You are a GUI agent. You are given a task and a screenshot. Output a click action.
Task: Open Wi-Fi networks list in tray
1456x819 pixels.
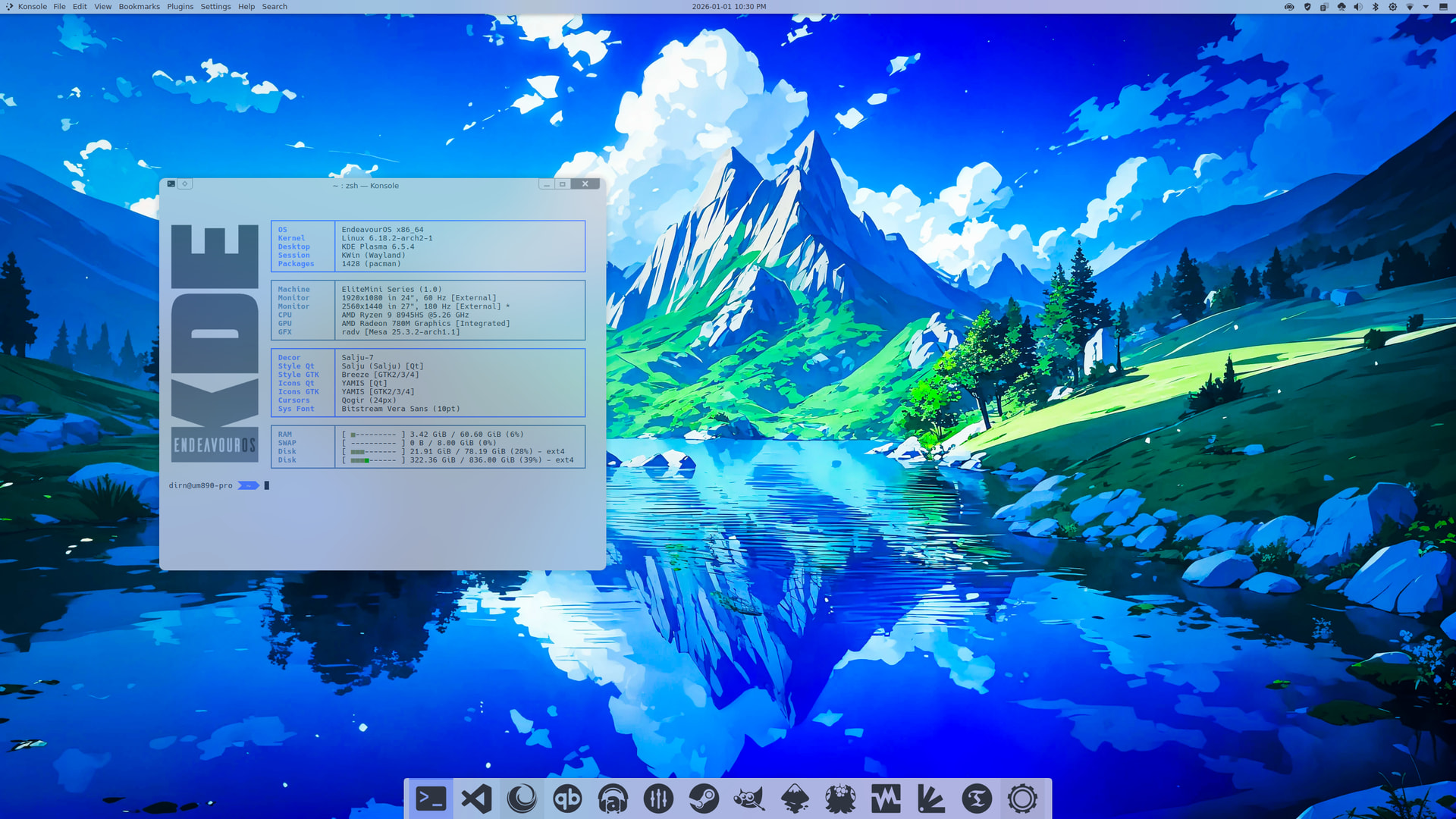point(1410,7)
